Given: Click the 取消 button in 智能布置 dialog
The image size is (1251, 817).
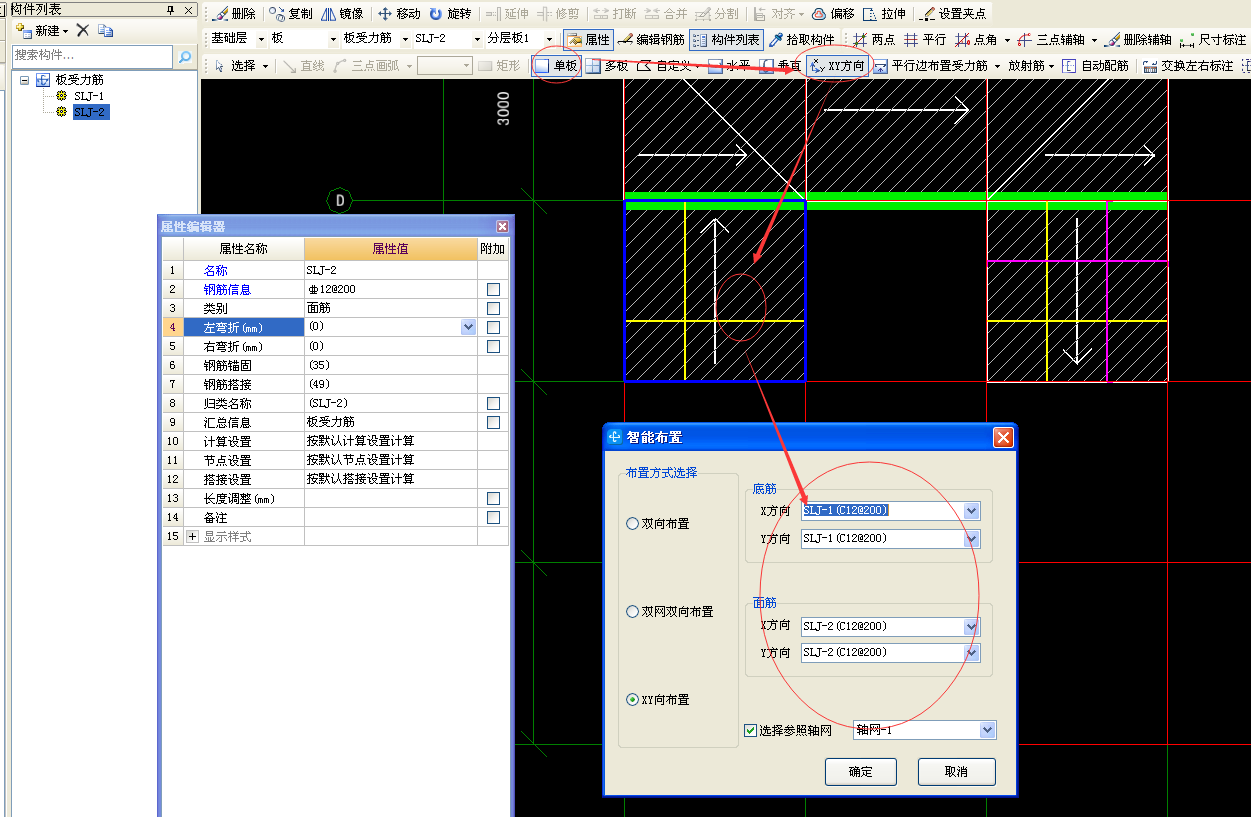Looking at the screenshot, I should click(956, 772).
